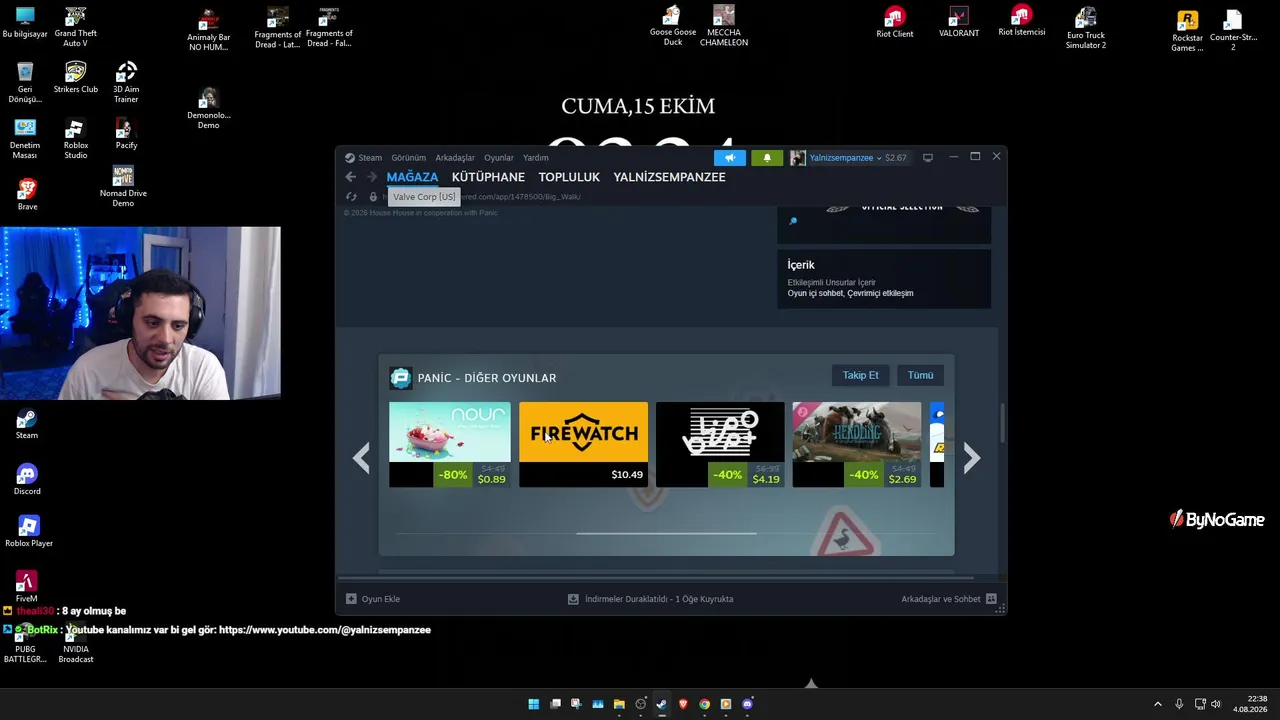The image size is (1280, 720).
Task: Open the YALNIZSEMPANZEE profile tab
Action: click(669, 177)
